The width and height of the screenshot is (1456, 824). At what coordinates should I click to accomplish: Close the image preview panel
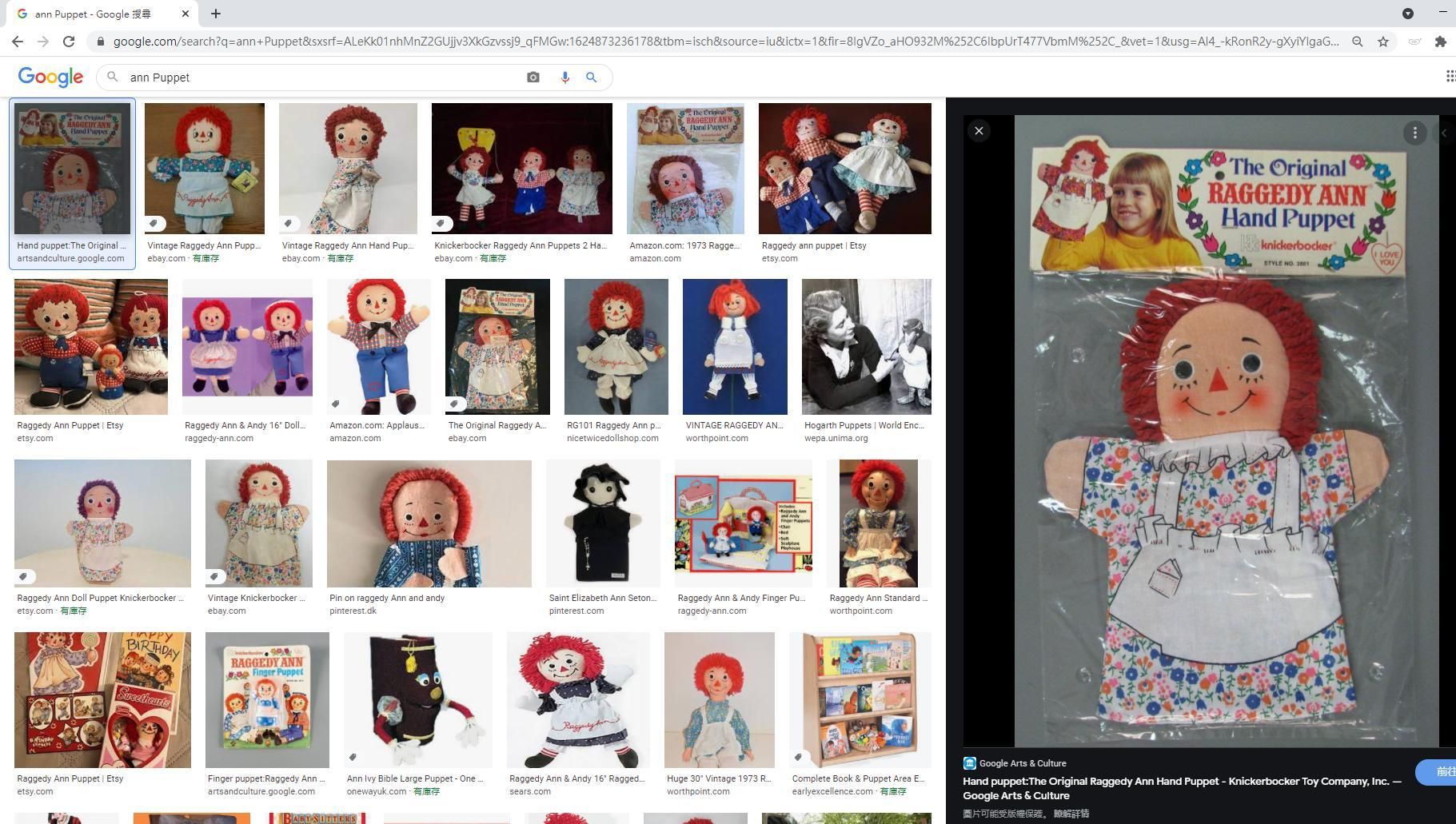click(x=979, y=131)
